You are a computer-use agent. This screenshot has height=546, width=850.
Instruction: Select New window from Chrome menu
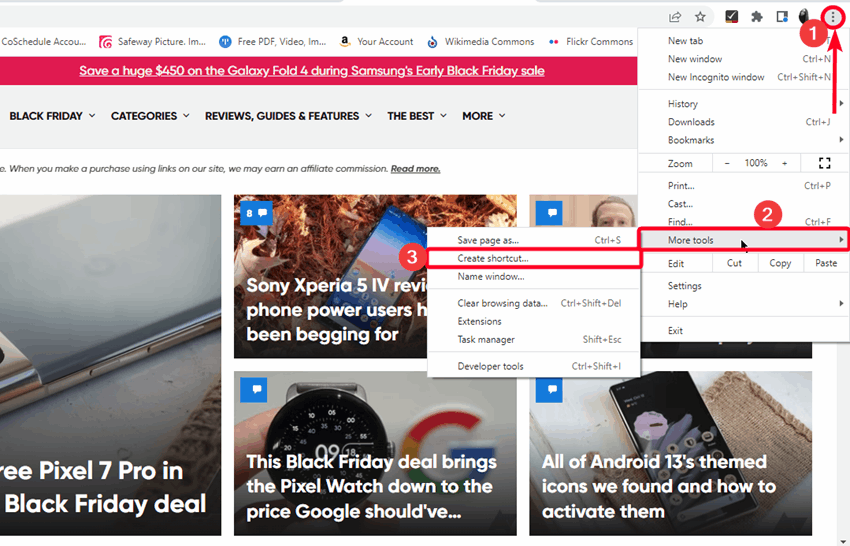(743, 59)
